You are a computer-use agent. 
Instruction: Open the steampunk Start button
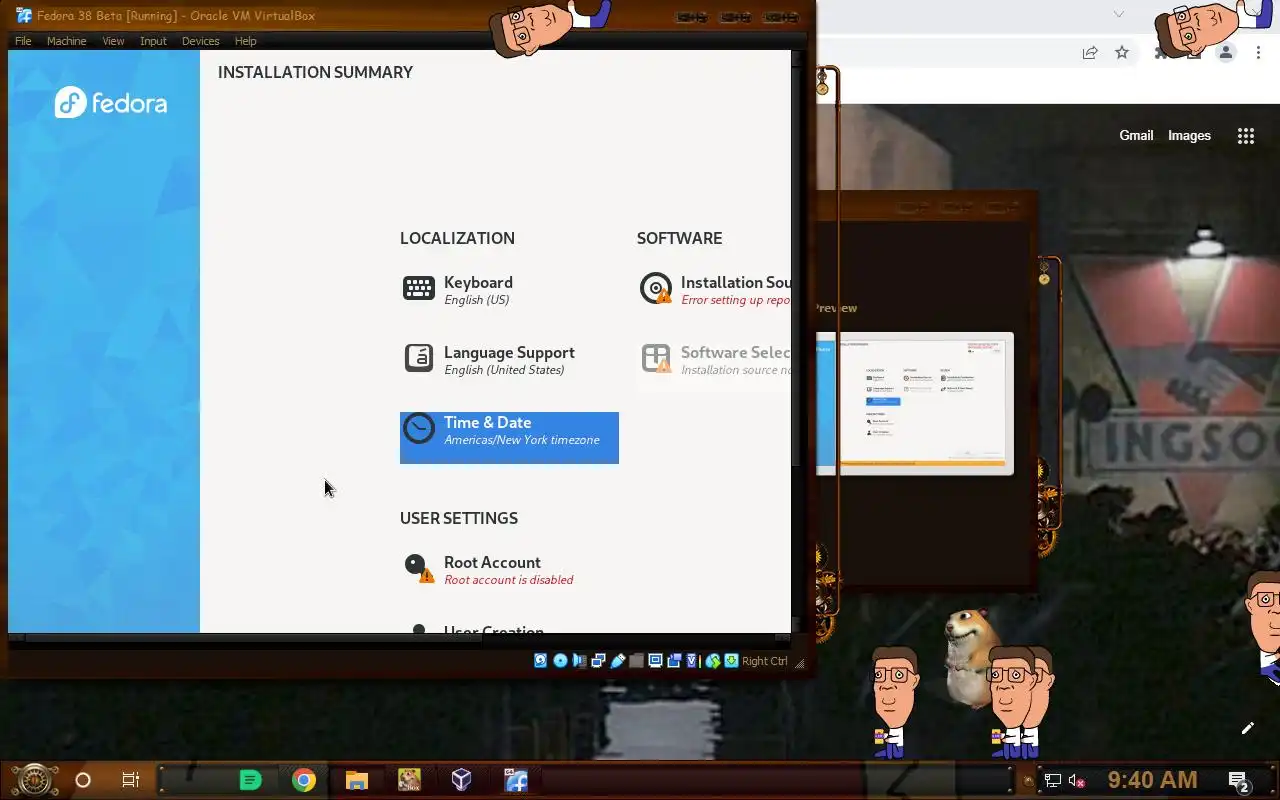[x=35, y=780]
